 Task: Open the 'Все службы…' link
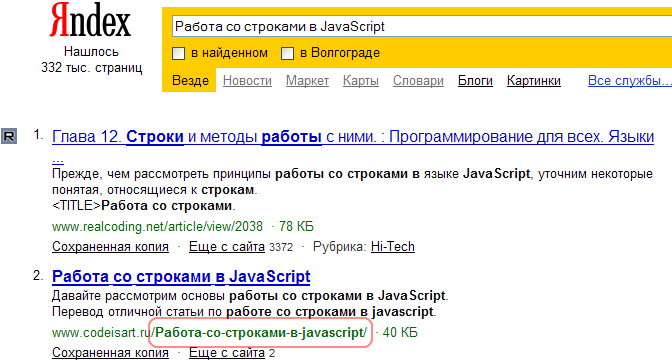point(630,81)
